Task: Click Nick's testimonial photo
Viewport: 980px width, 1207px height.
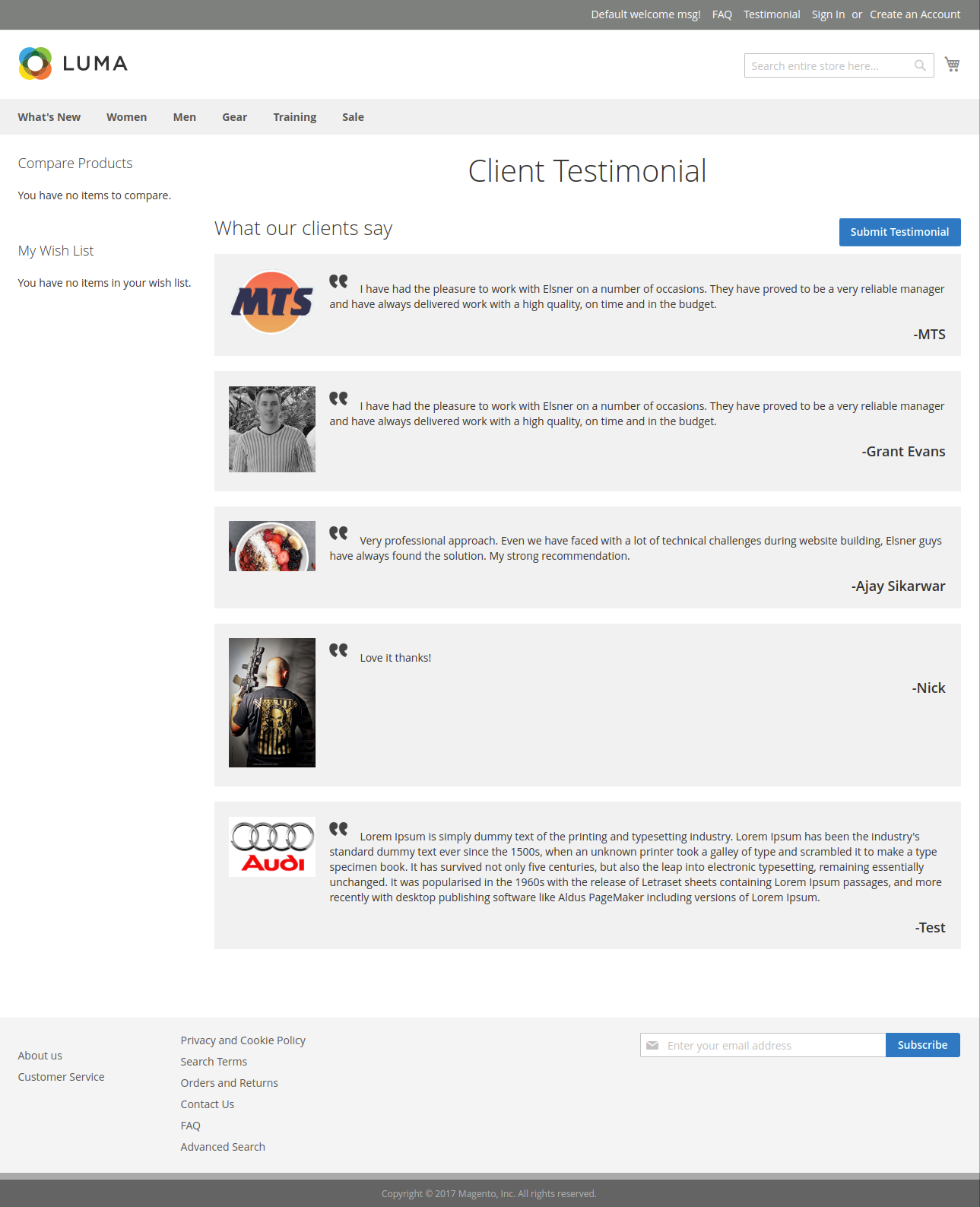Action: coord(272,702)
